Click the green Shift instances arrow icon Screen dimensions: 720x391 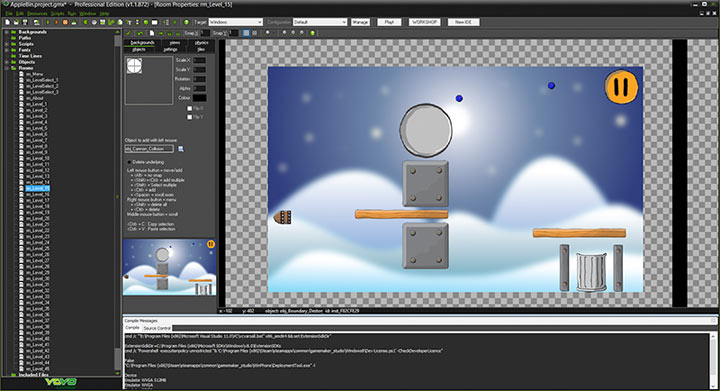coord(160,33)
